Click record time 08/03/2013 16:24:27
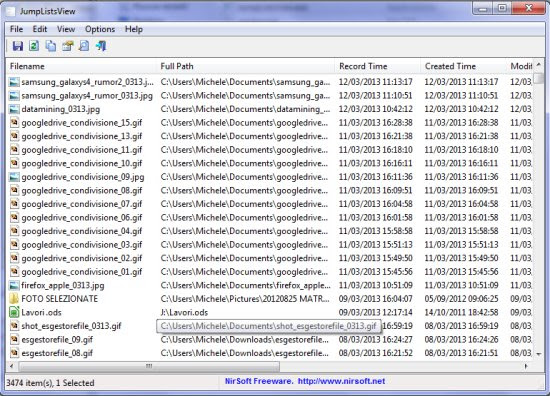Viewport: 550px width, 396px height. coord(376,340)
